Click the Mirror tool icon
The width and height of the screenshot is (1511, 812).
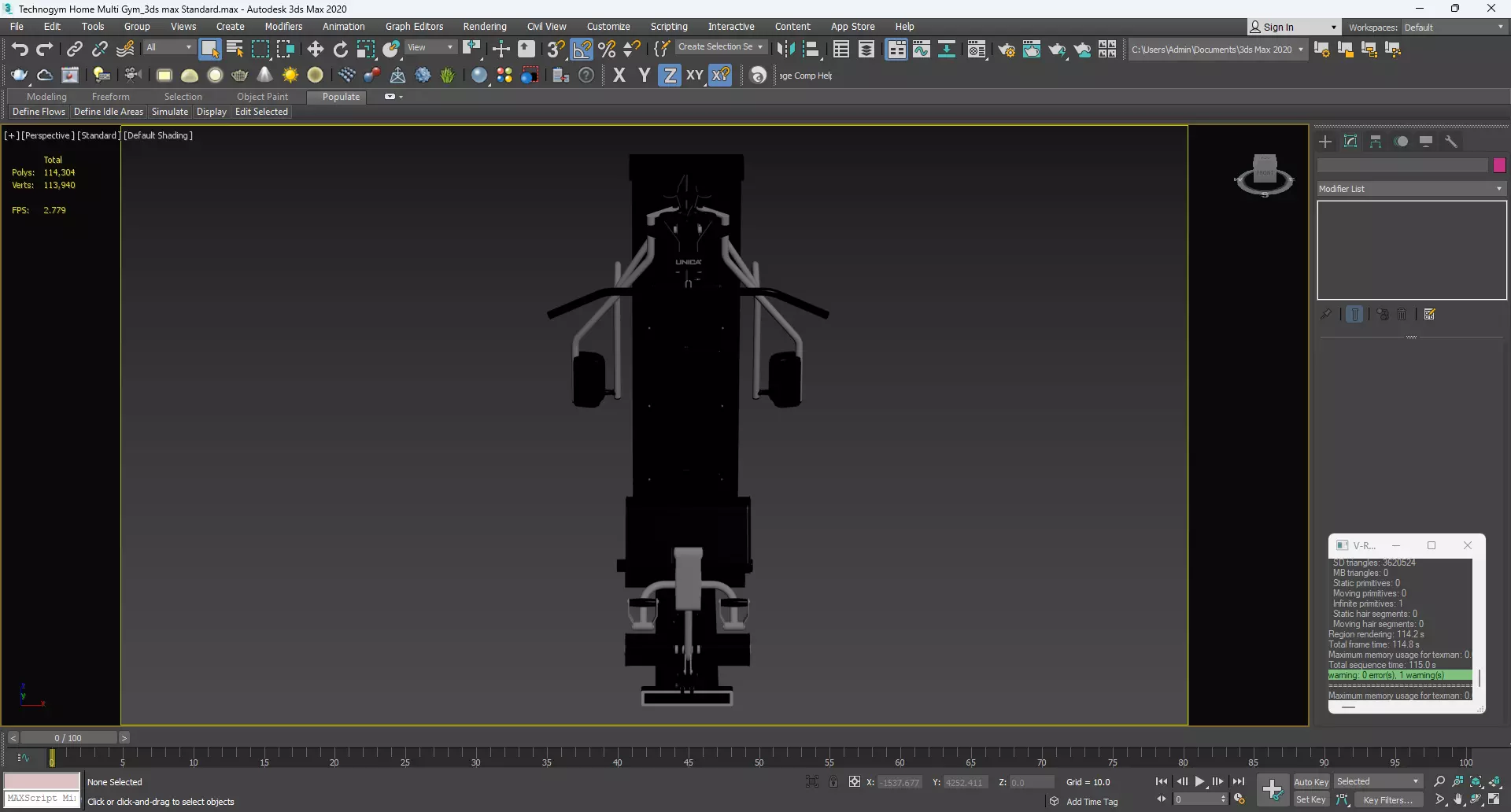tap(785, 50)
